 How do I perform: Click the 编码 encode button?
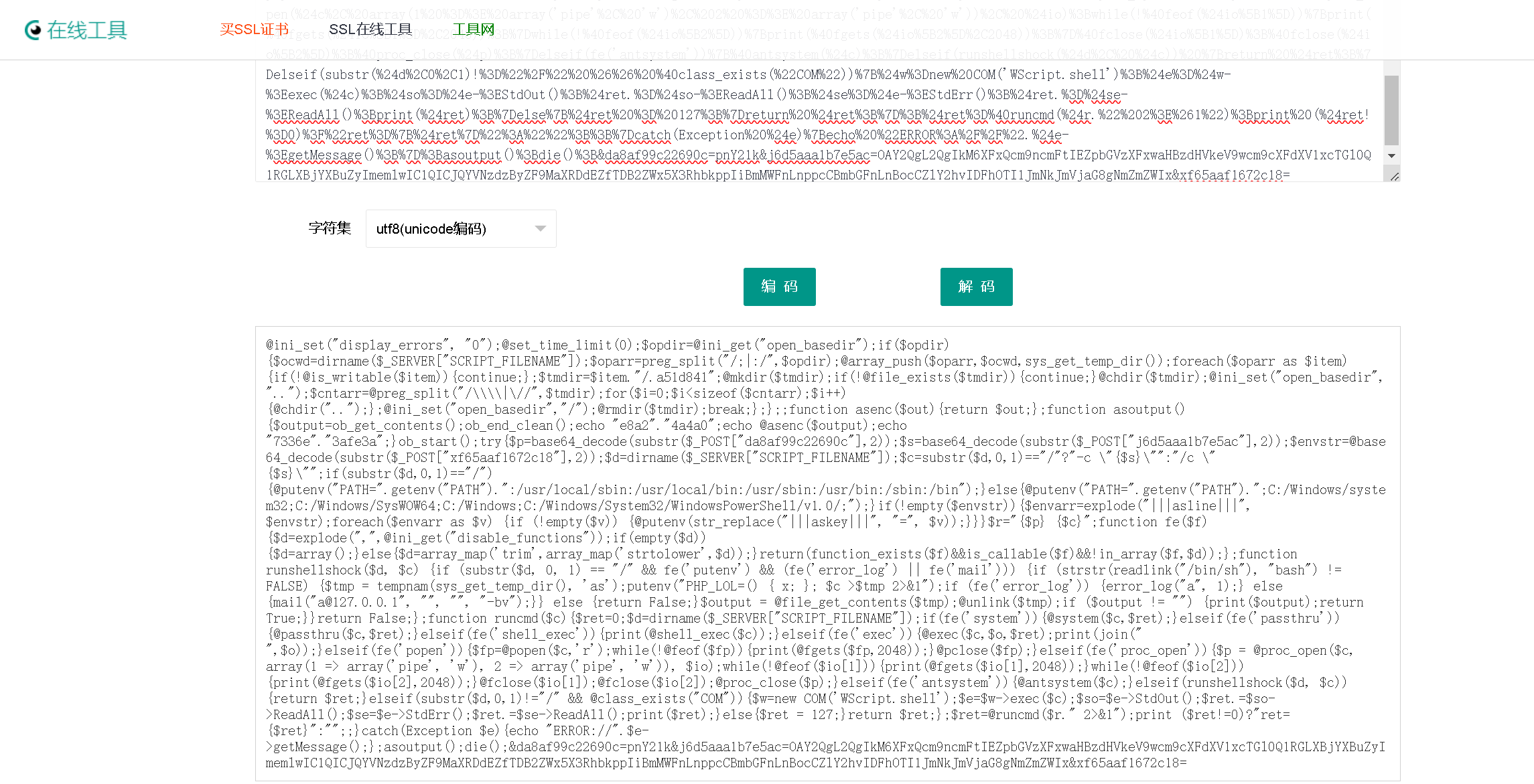click(x=780, y=287)
